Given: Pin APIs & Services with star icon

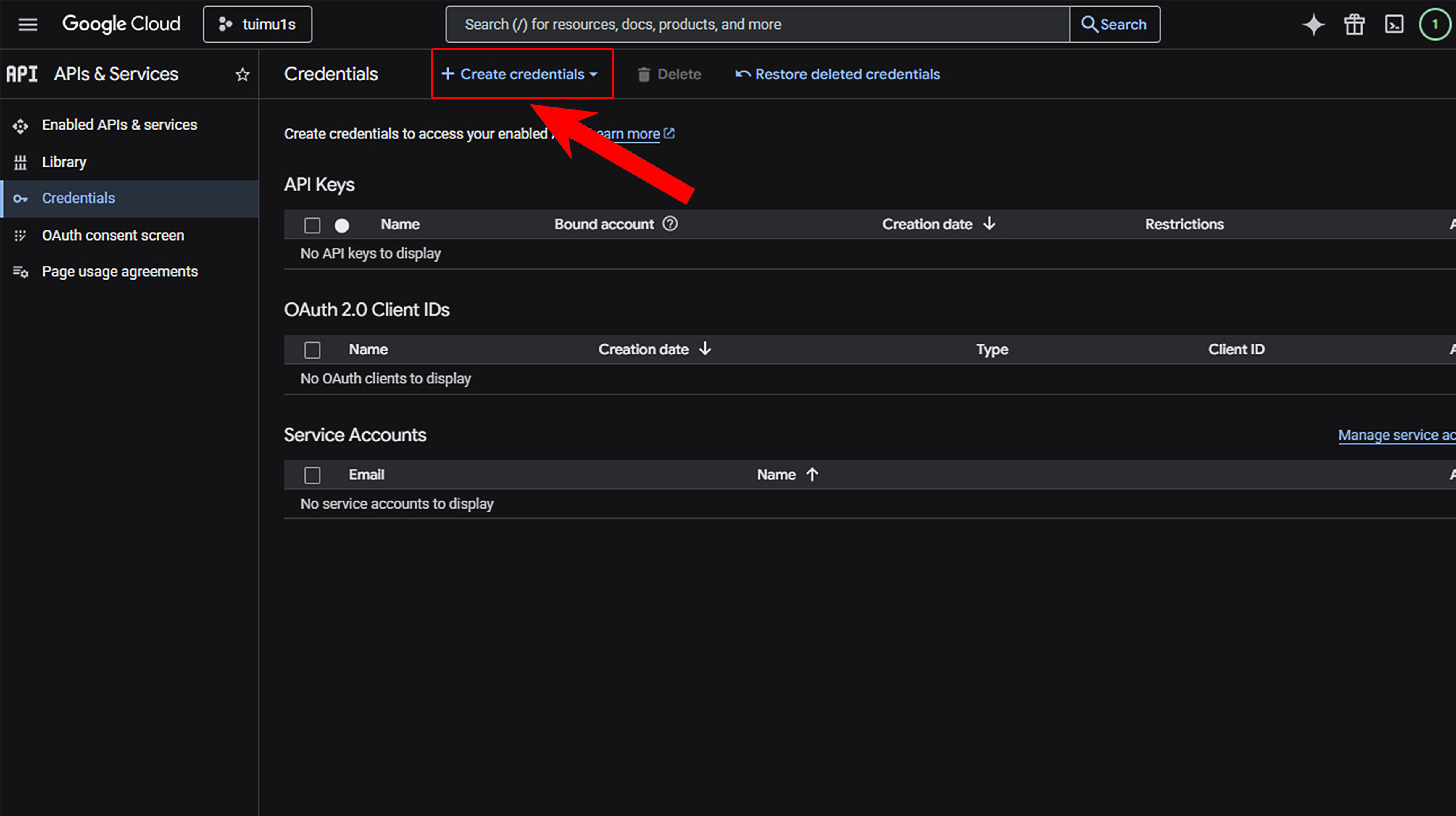Looking at the screenshot, I should point(243,75).
